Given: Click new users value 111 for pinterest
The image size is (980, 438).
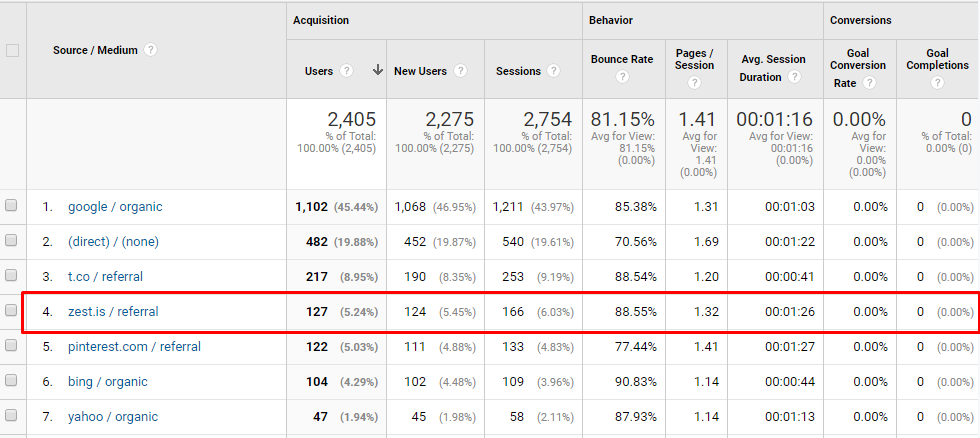Looking at the screenshot, I should pyautogui.click(x=415, y=347).
